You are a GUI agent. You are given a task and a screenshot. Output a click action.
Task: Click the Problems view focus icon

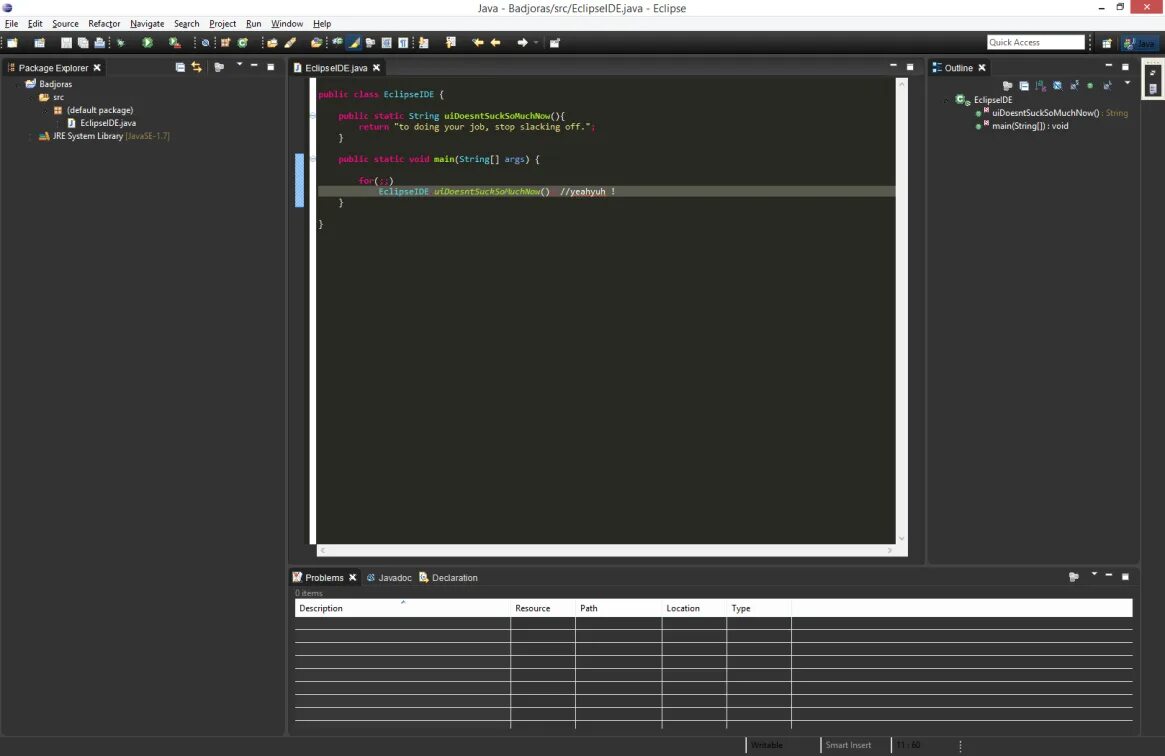point(1074,576)
